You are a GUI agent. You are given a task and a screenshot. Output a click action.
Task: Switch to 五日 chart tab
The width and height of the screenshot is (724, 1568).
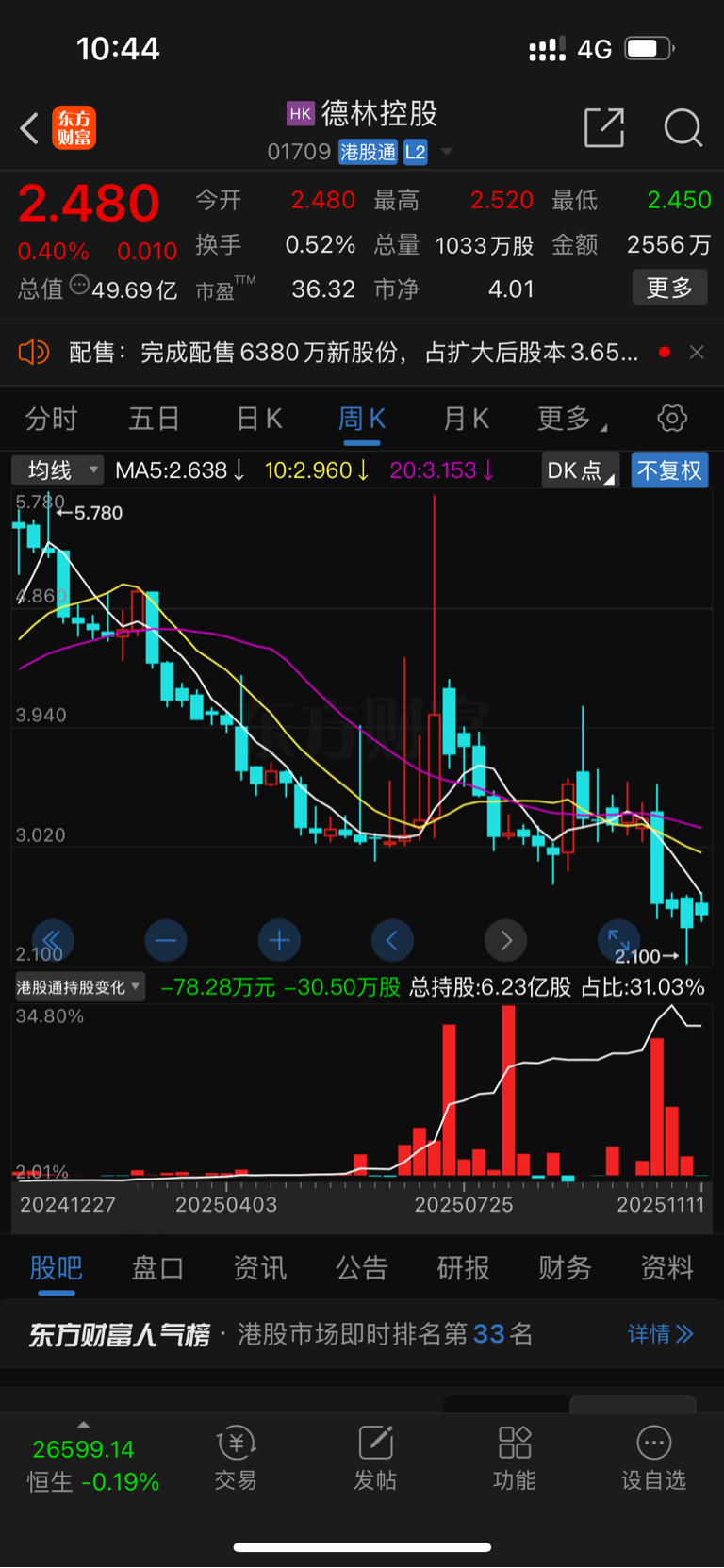pyautogui.click(x=154, y=419)
